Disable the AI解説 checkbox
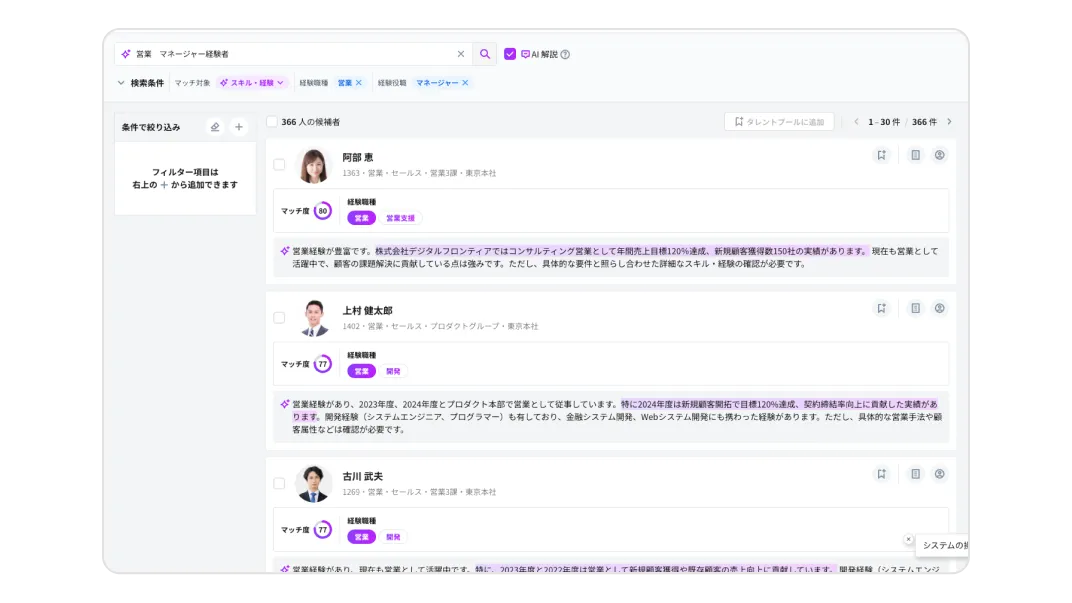 [512, 53]
